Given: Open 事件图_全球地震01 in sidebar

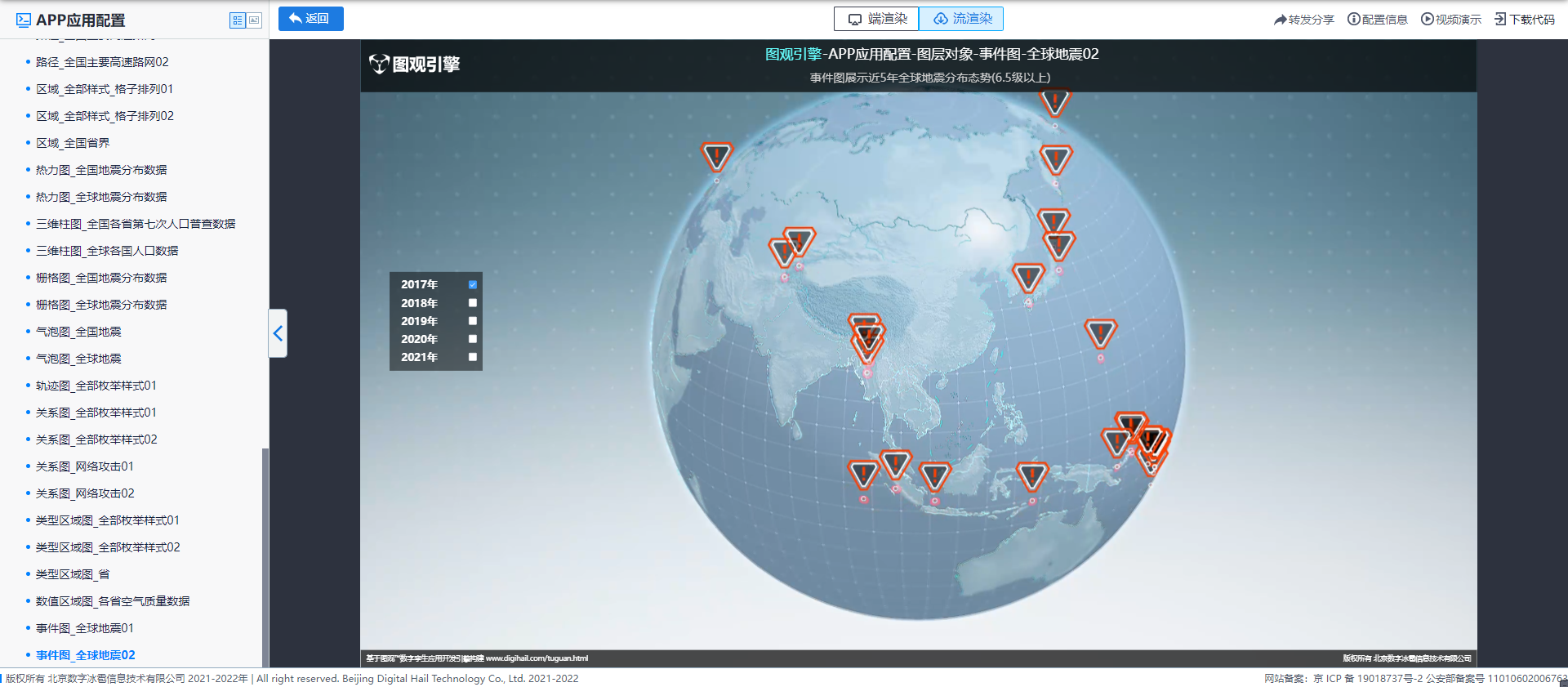Looking at the screenshot, I should pyautogui.click(x=85, y=628).
